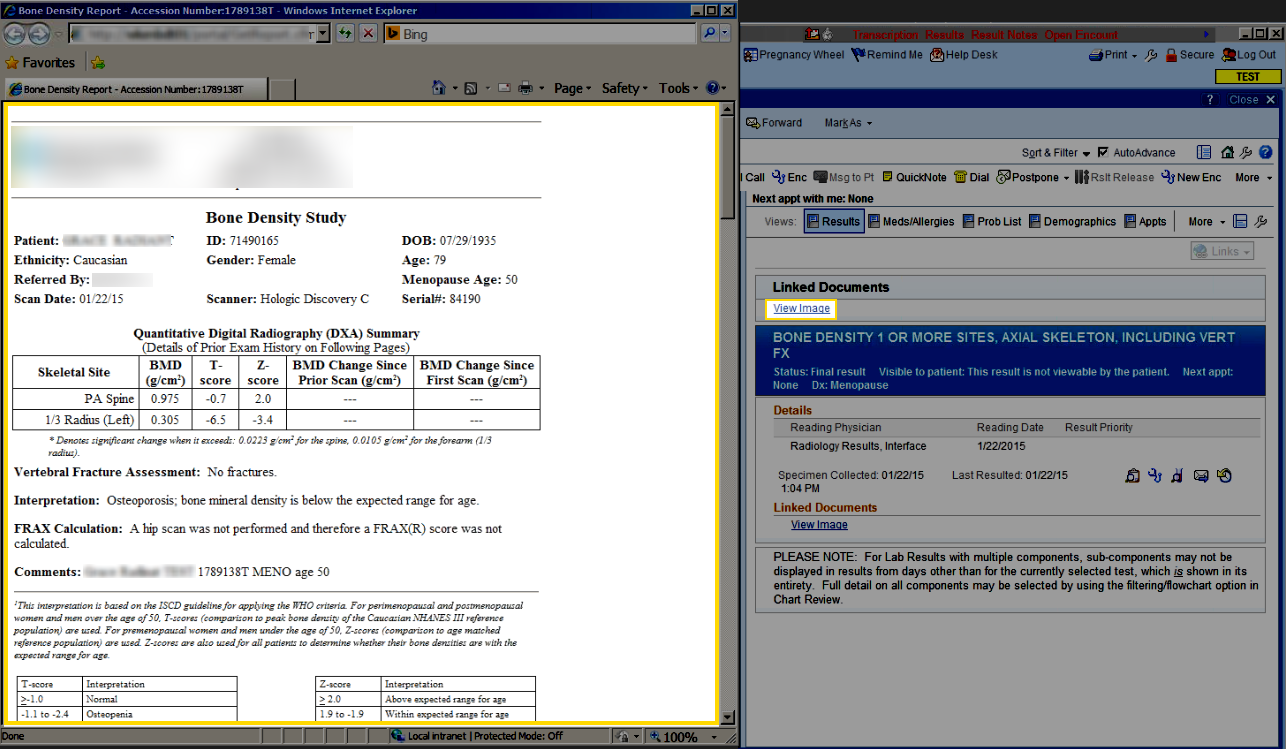1286x749 pixels.
Task: Click the Secure padlock icon
Action: [x=1171, y=55]
